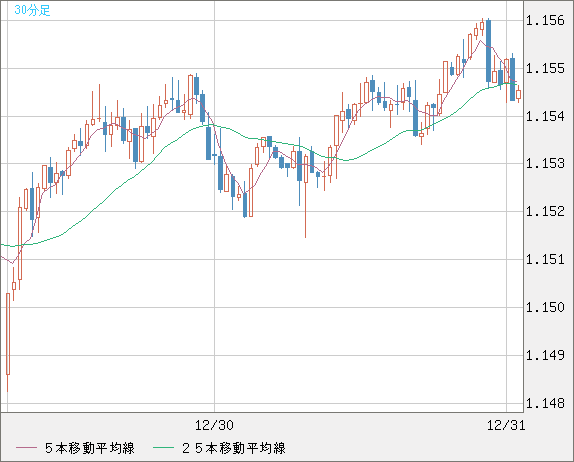
Task: Click the 5本移動平均線 legend label
Action: [90, 448]
